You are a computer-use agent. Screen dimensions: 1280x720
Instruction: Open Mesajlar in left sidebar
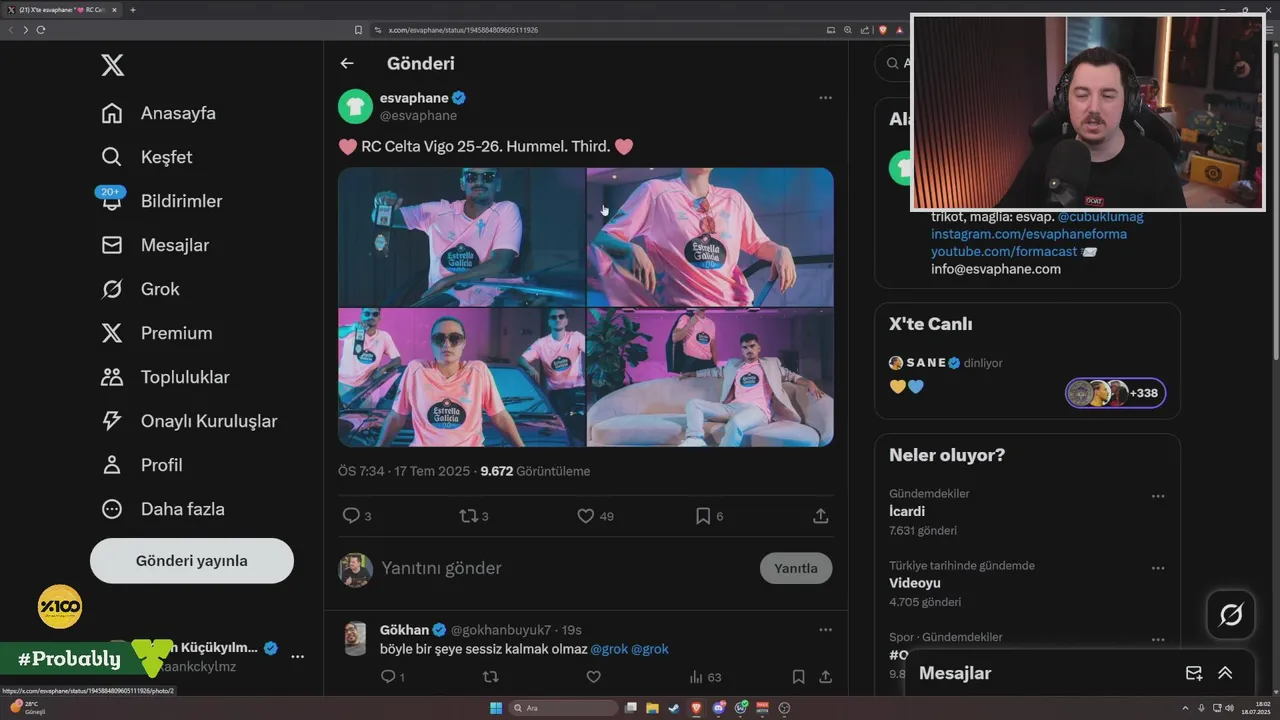click(155, 245)
